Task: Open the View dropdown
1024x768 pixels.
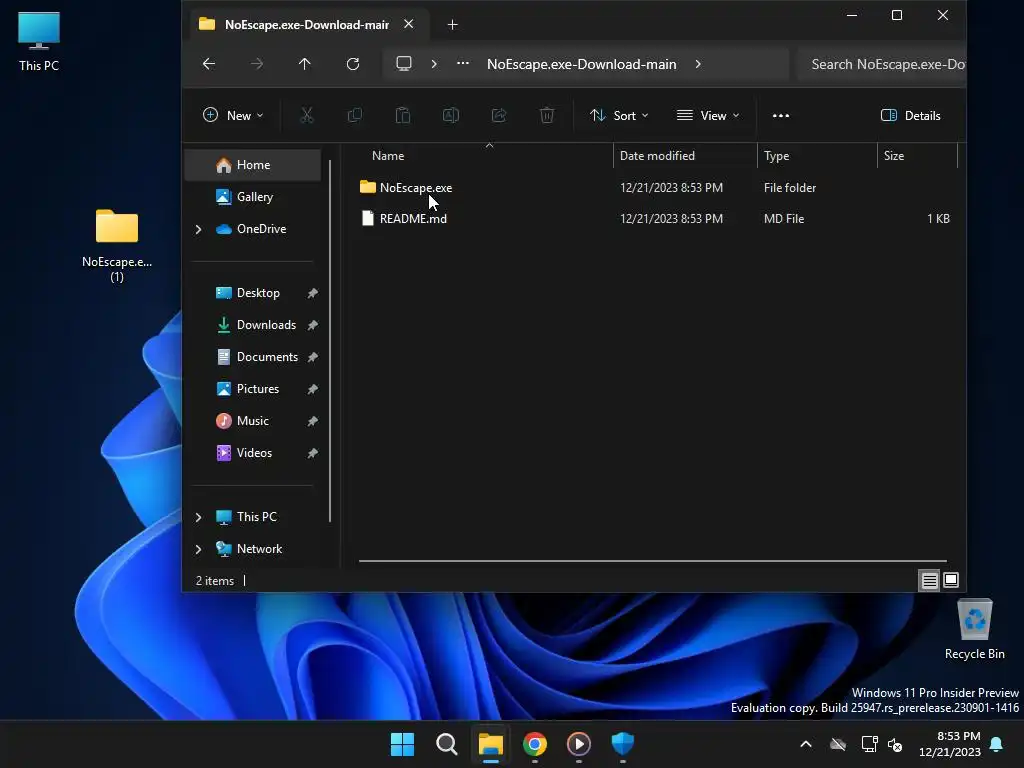Action: point(709,116)
